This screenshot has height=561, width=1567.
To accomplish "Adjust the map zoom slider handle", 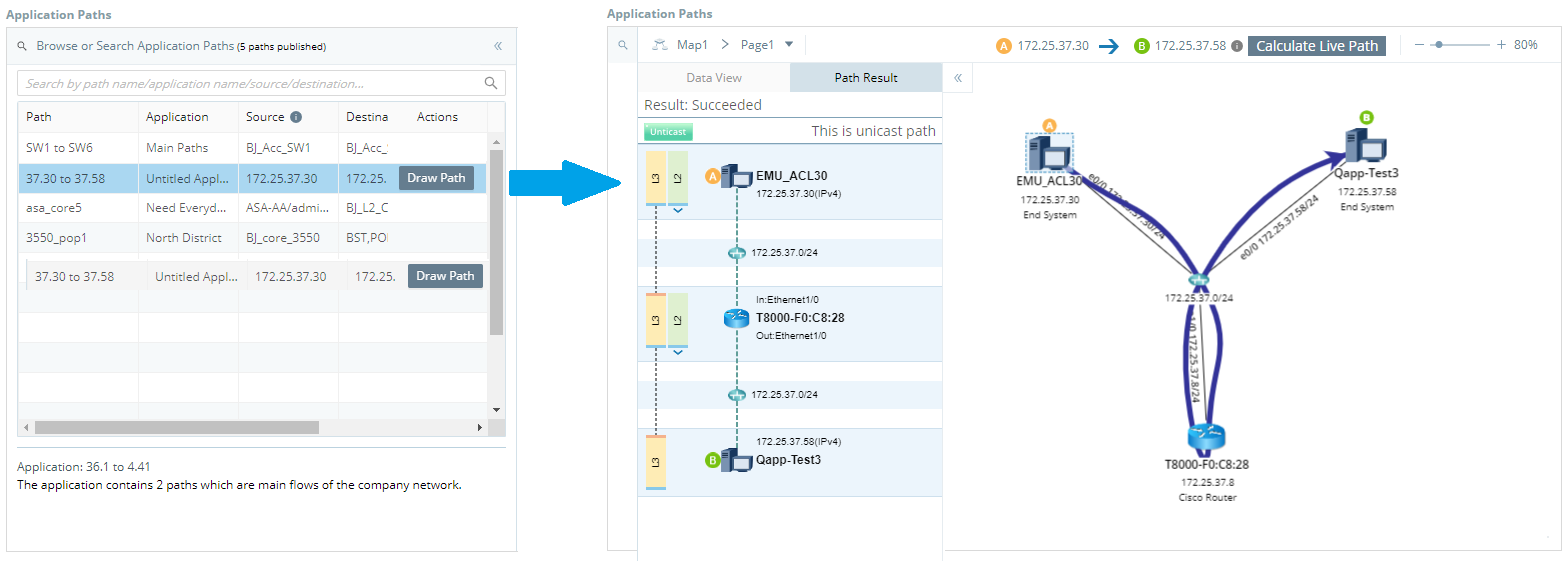I will click(1438, 45).
